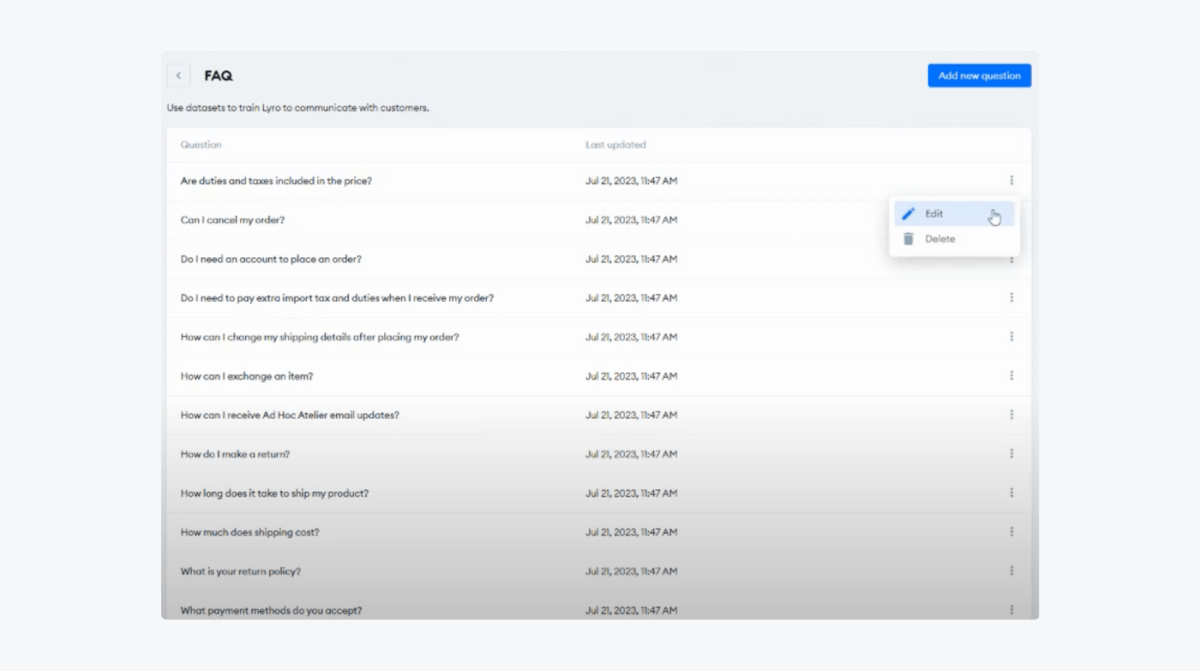Screen dimensions: 1200x671
Task: Open the kebab menu for 'Are duties and taxes included'
Action: click(x=1011, y=180)
